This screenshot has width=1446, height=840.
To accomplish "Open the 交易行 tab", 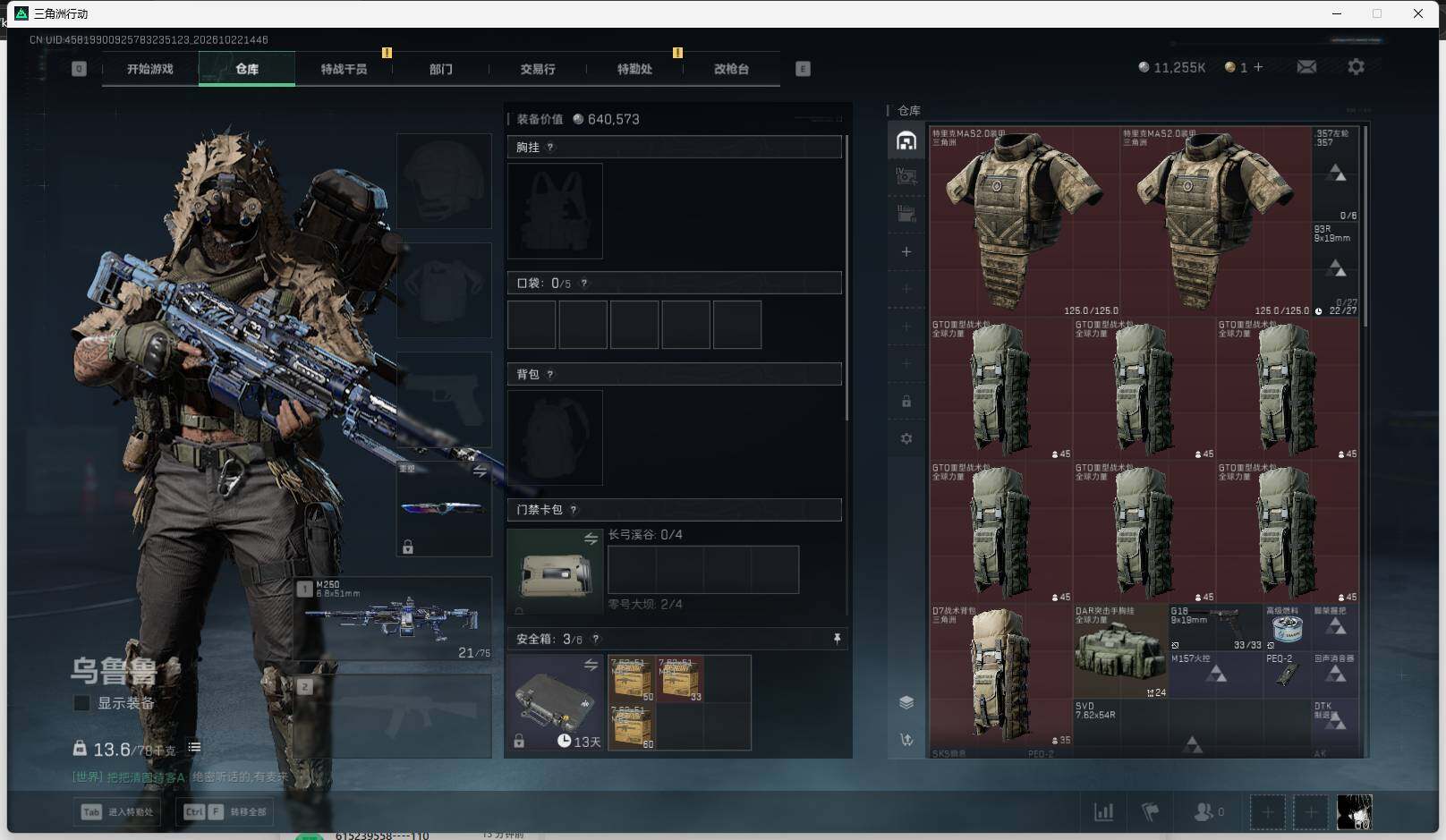I will click(538, 69).
